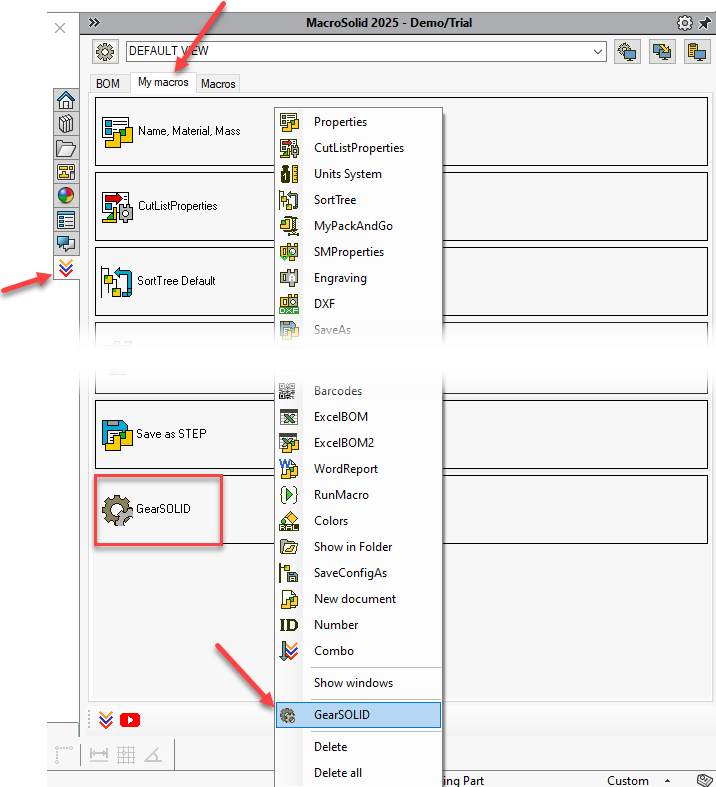
Task: Open the file explorer folder sidebar icon
Action: click(x=66, y=148)
